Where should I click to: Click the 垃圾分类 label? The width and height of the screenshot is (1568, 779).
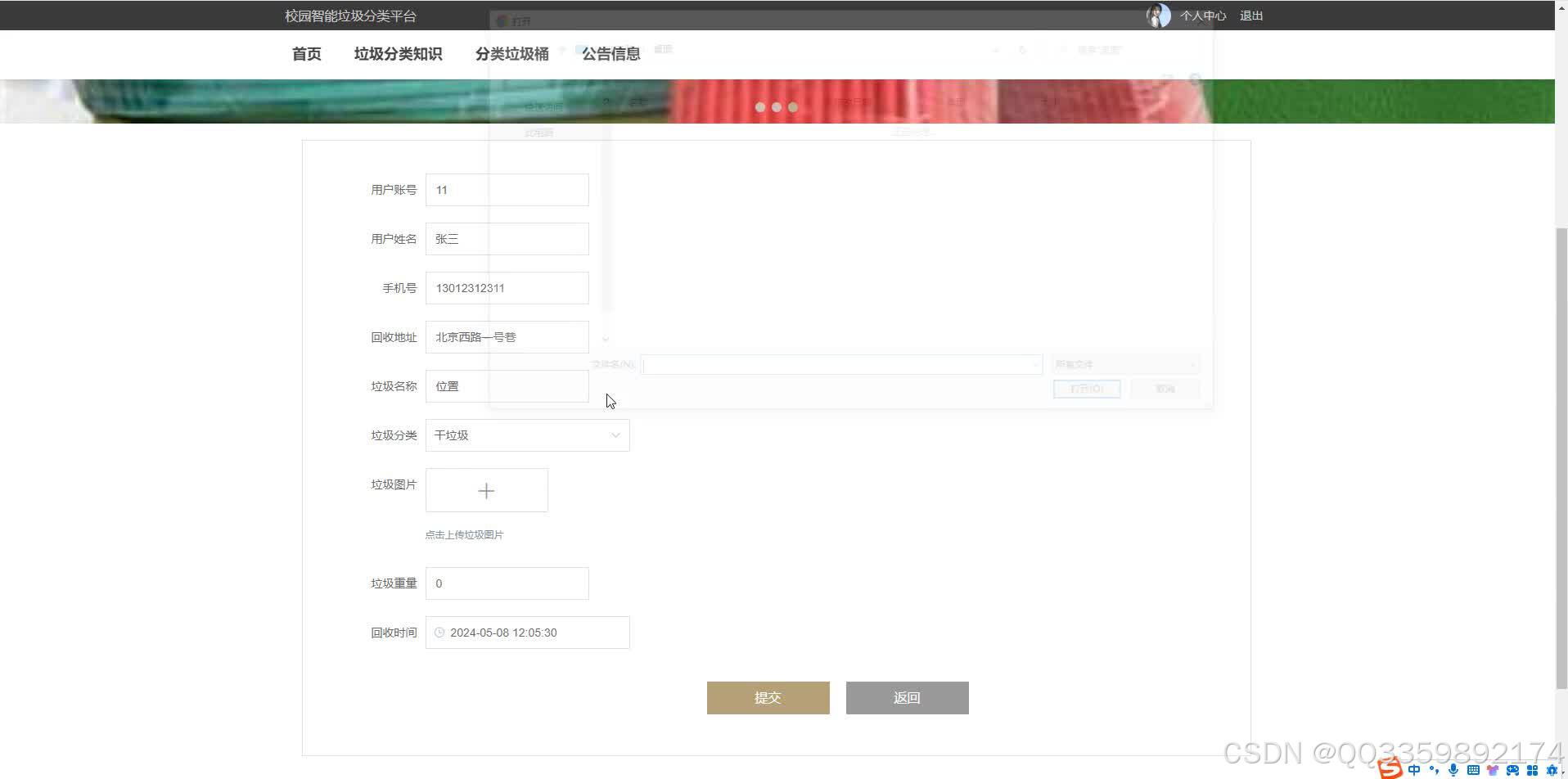(394, 435)
